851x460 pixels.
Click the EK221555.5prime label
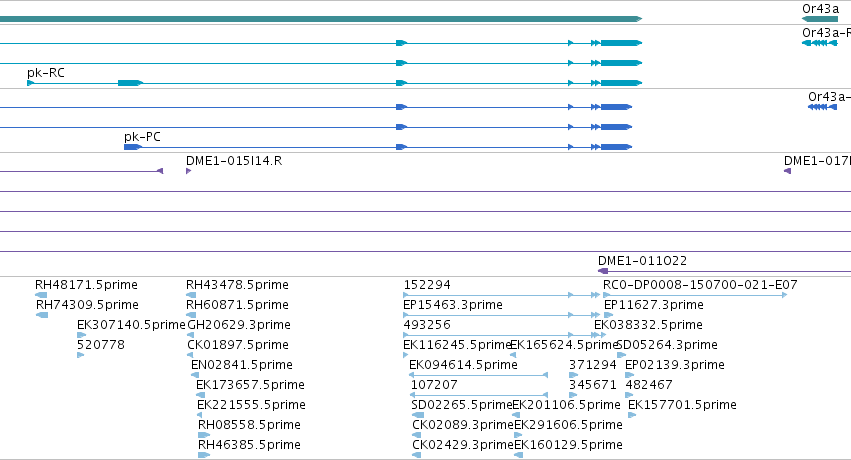point(251,405)
